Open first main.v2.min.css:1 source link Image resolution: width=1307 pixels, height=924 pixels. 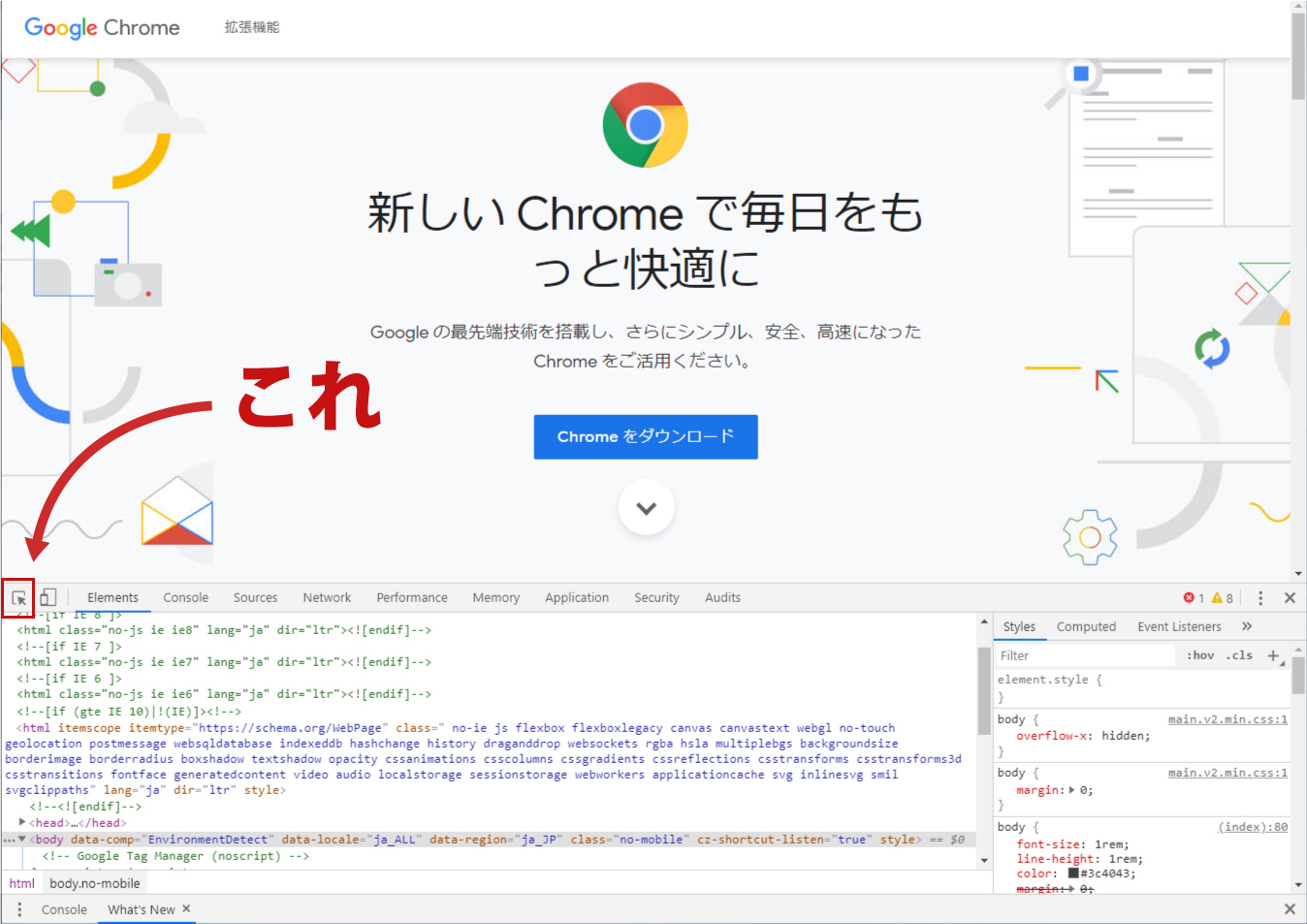click(x=1227, y=719)
